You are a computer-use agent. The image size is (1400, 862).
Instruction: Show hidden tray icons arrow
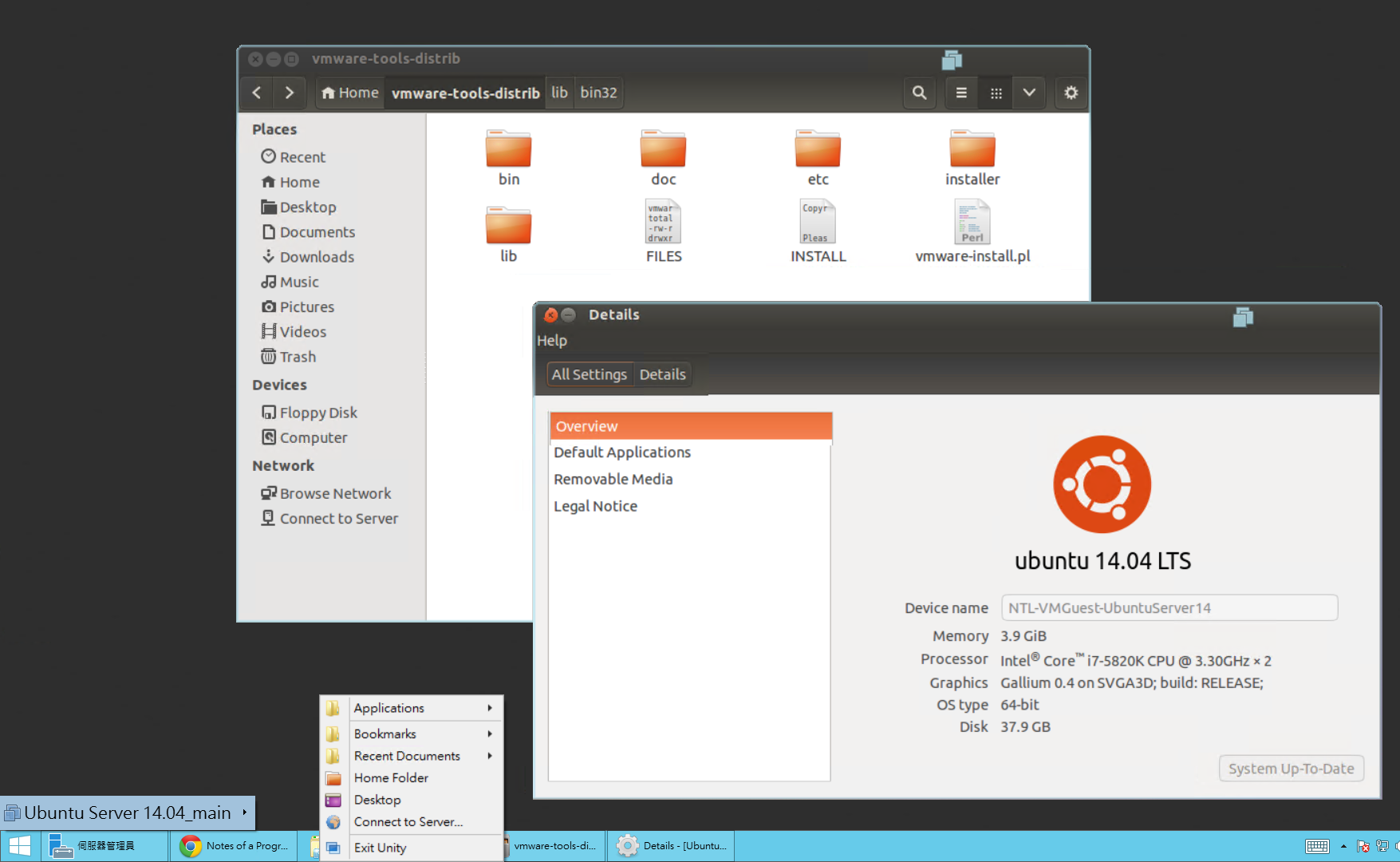tap(1343, 846)
